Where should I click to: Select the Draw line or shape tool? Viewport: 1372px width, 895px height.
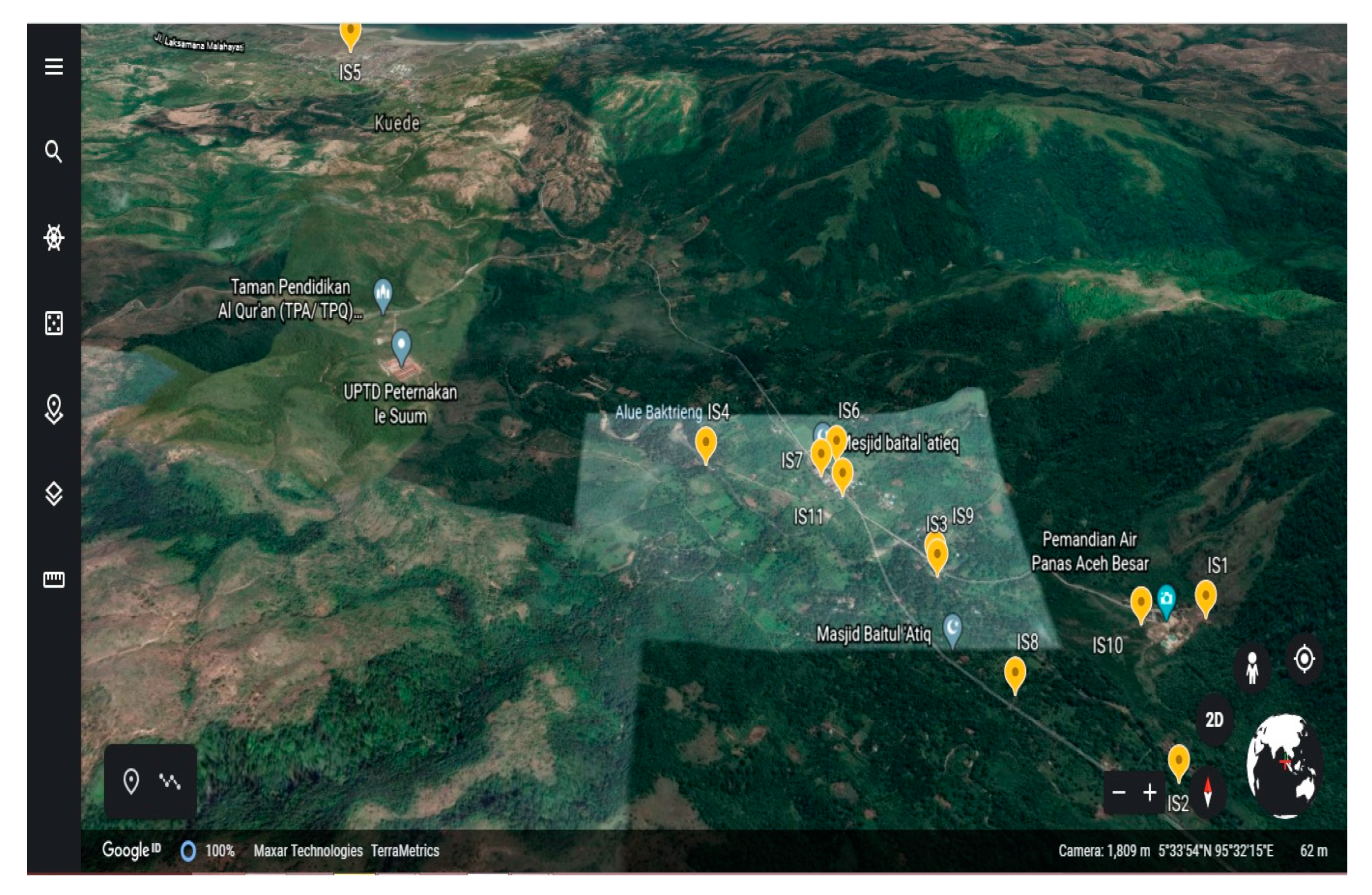tap(170, 781)
